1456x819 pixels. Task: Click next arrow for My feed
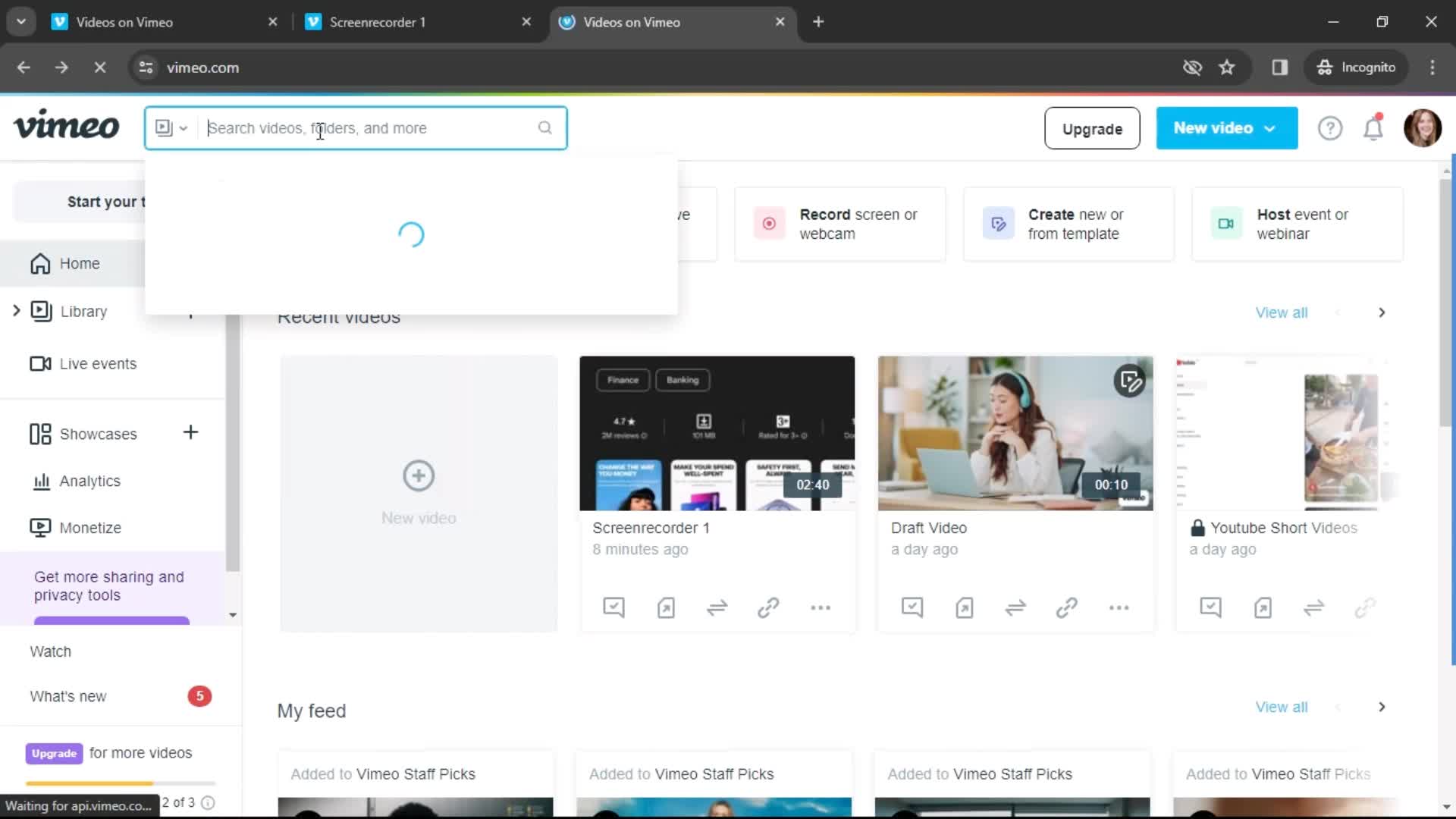coord(1382,707)
